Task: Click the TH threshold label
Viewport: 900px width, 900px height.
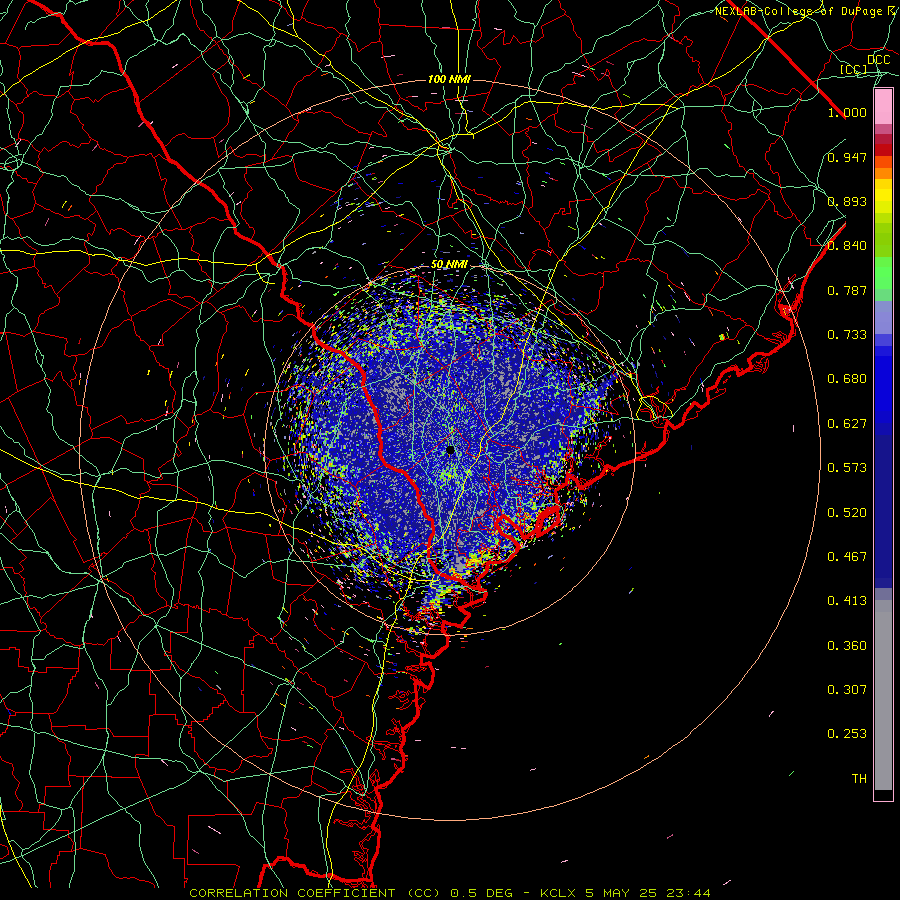Action: coord(859,779)
